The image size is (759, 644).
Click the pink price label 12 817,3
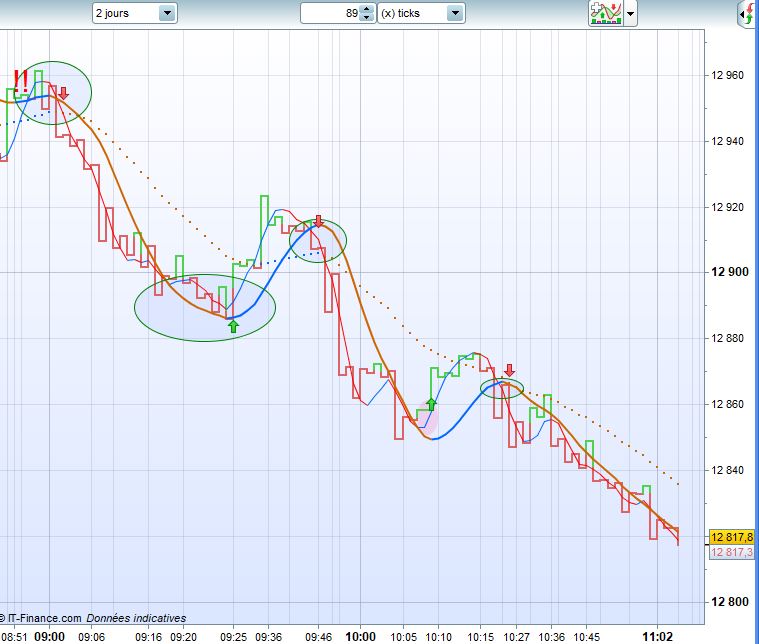click(732, 552)
